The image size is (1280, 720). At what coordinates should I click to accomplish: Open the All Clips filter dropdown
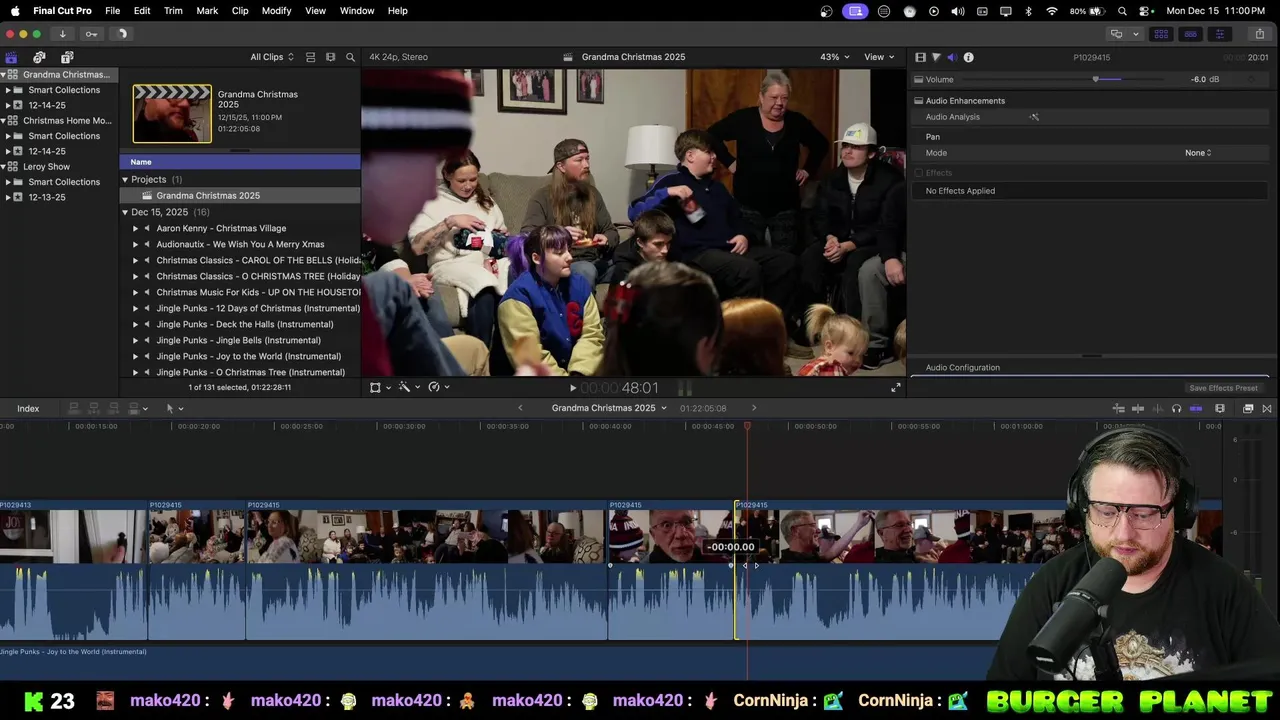click(272, 57)
